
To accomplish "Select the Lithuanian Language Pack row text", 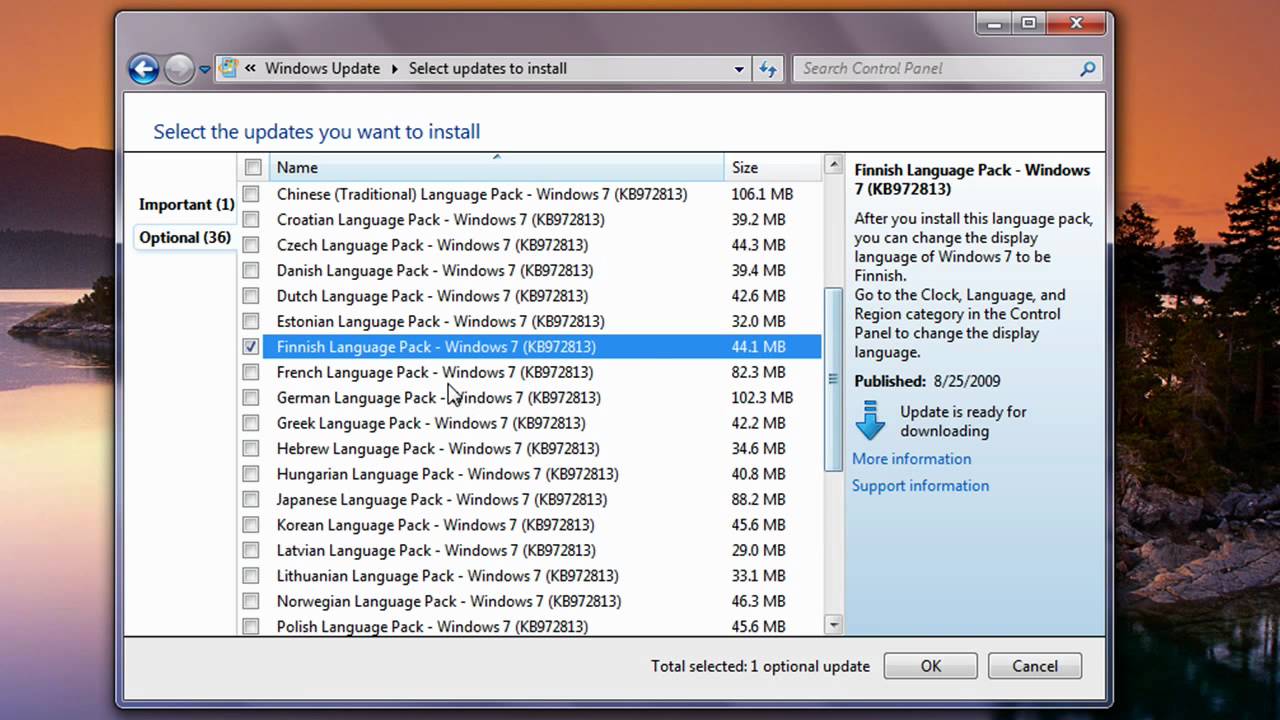I will [x=447, y=576].
